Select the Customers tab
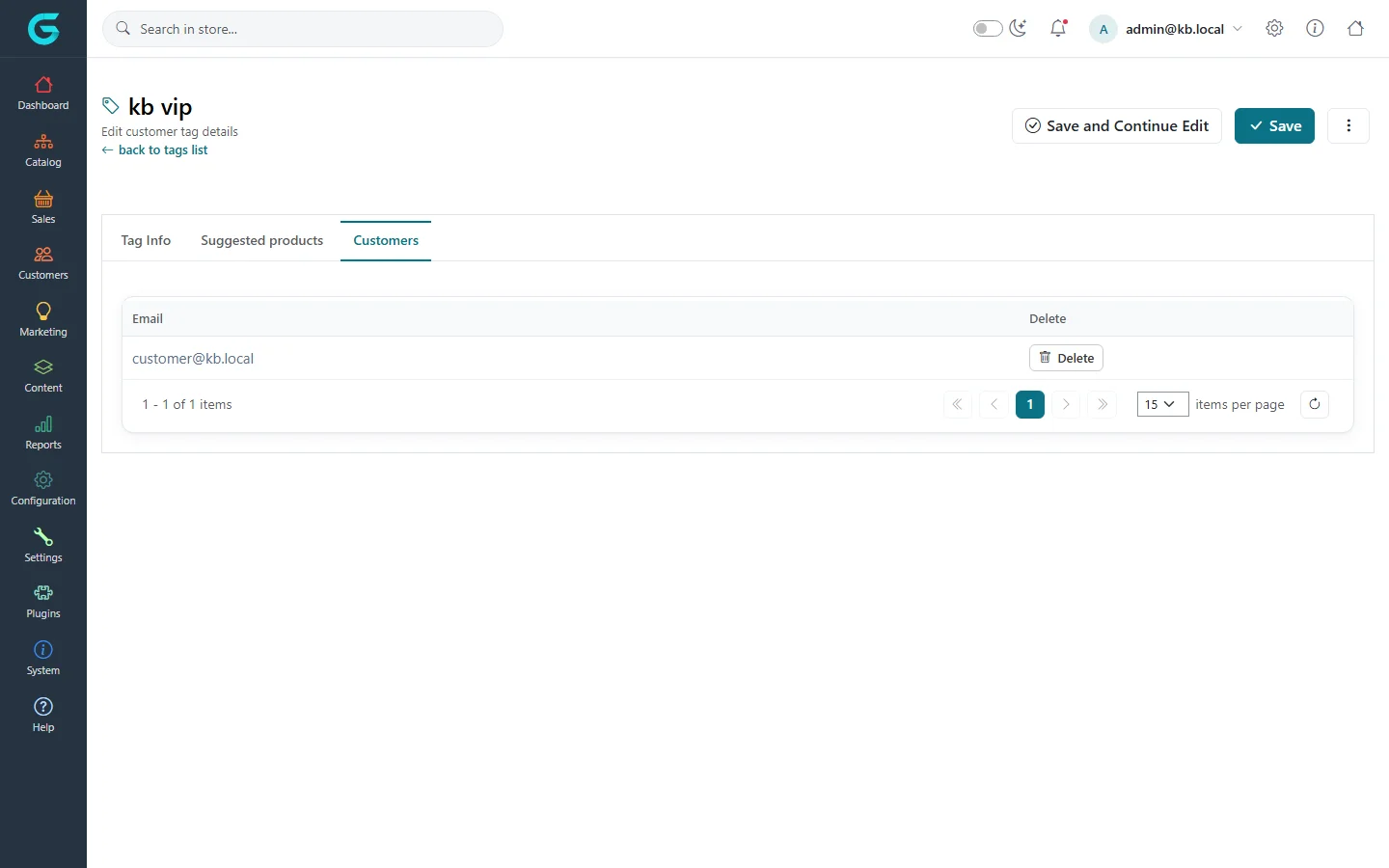The width and height of the screenshot is (1389, 868). click(386, 240)
